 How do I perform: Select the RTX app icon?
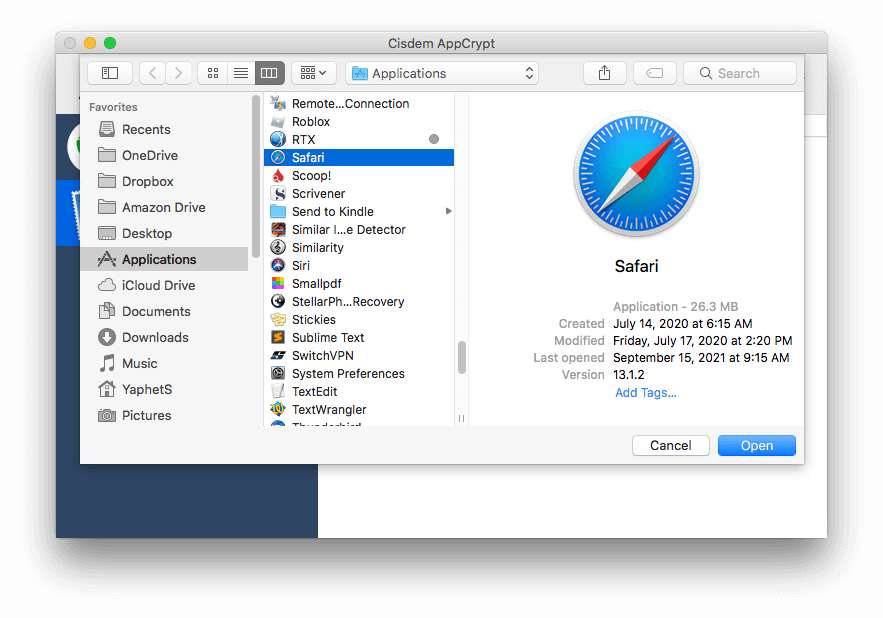pyautogui.click(x=278, y=139)
